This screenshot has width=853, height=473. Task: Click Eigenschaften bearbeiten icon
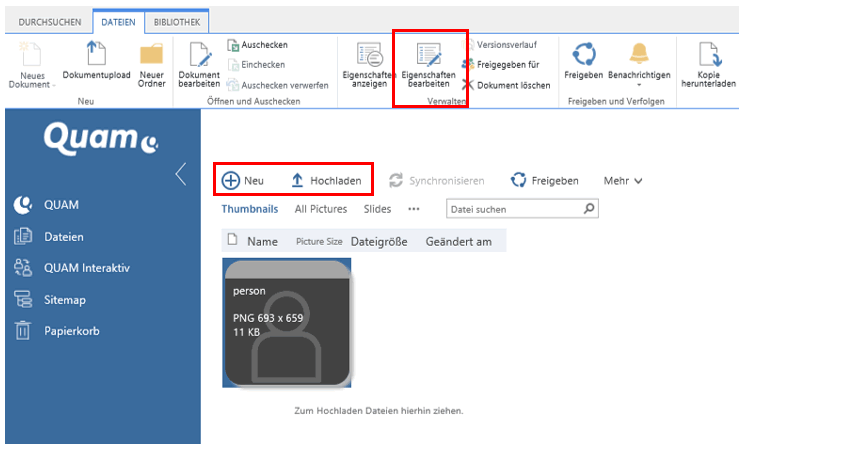[429, 56]
